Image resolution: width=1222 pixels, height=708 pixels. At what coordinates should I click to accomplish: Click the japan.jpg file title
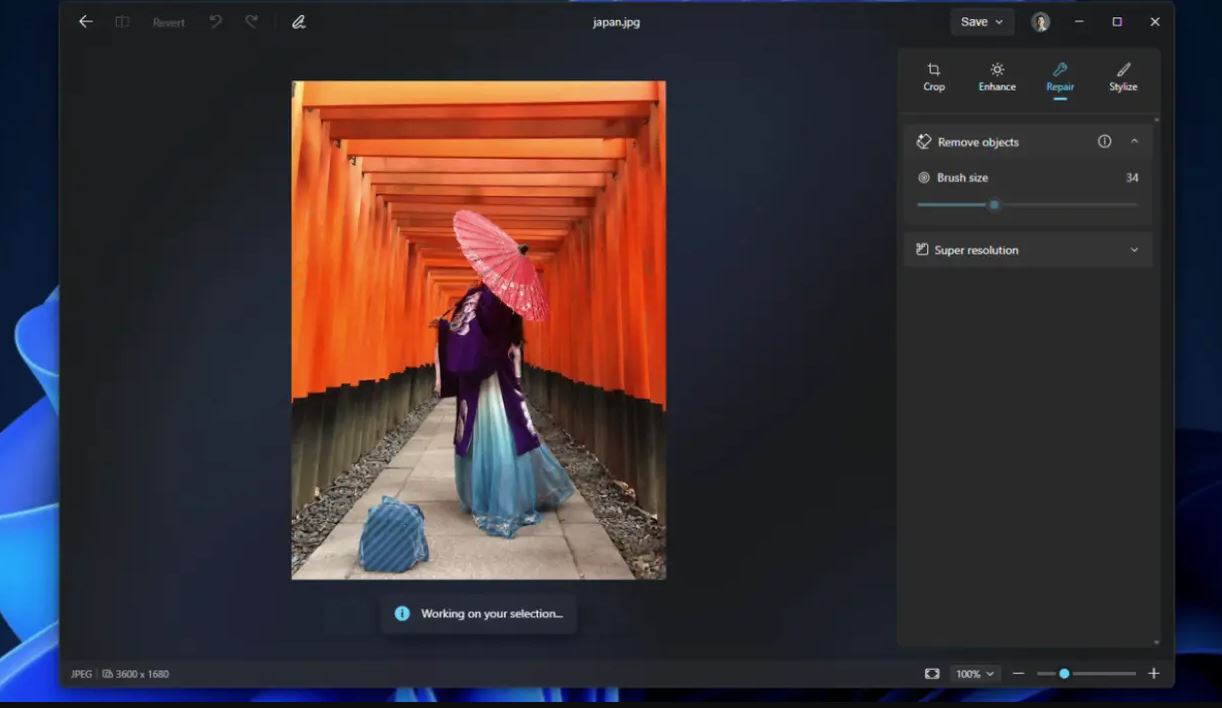[x=616, y=22]
